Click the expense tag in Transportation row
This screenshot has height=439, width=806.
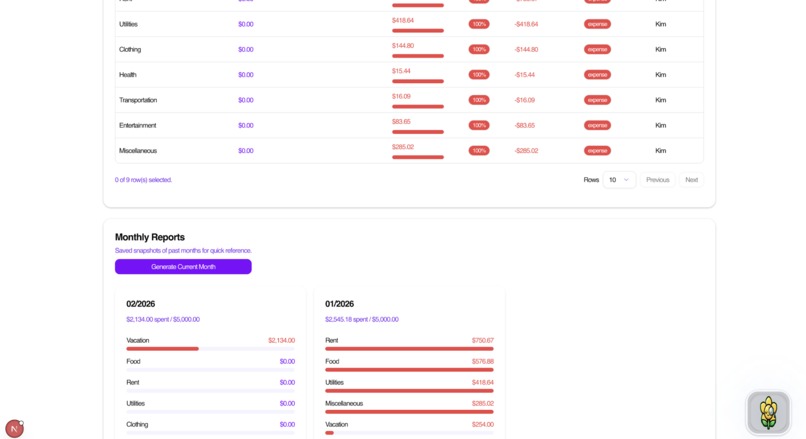point(597,100)
